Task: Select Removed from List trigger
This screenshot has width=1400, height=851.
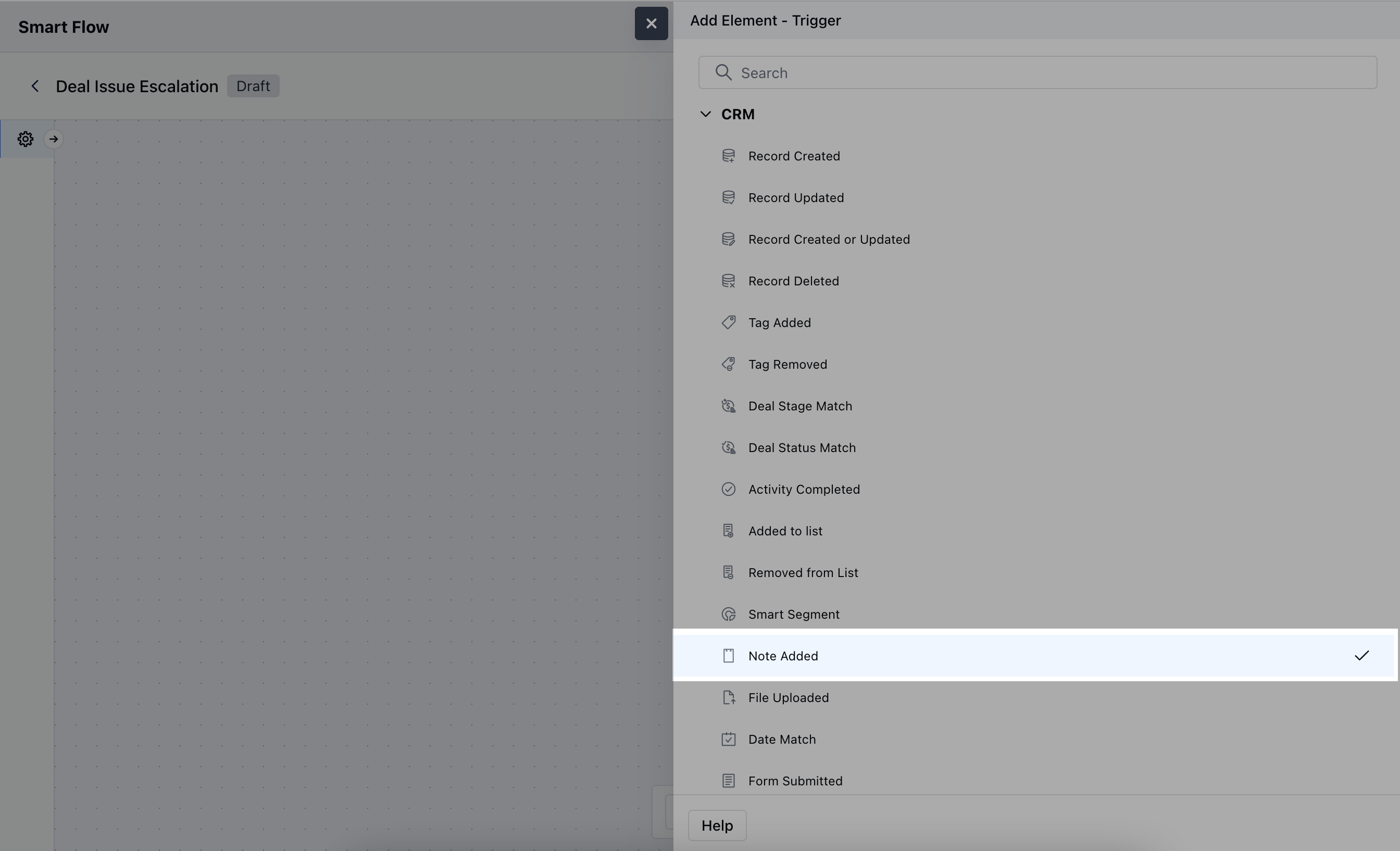Action: coord(803,573)
